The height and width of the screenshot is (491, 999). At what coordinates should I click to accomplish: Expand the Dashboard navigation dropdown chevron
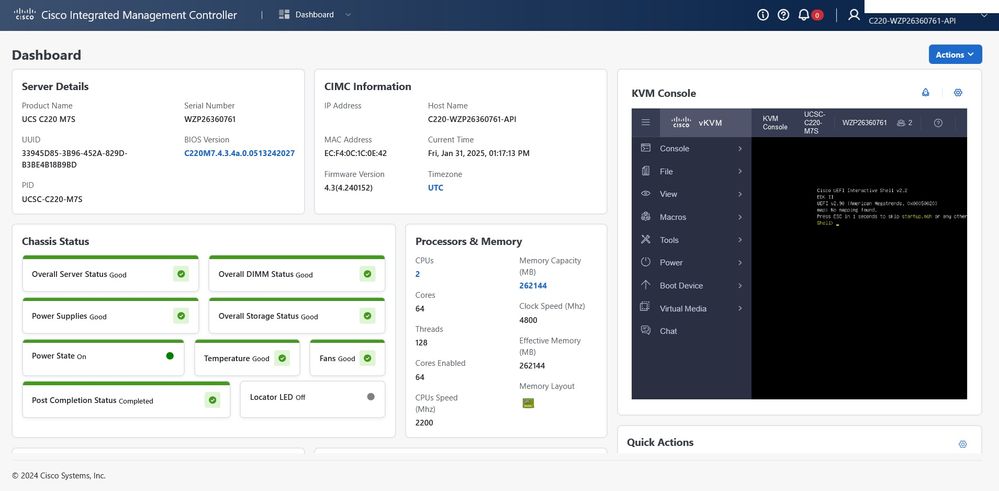(x=348, y=15)
